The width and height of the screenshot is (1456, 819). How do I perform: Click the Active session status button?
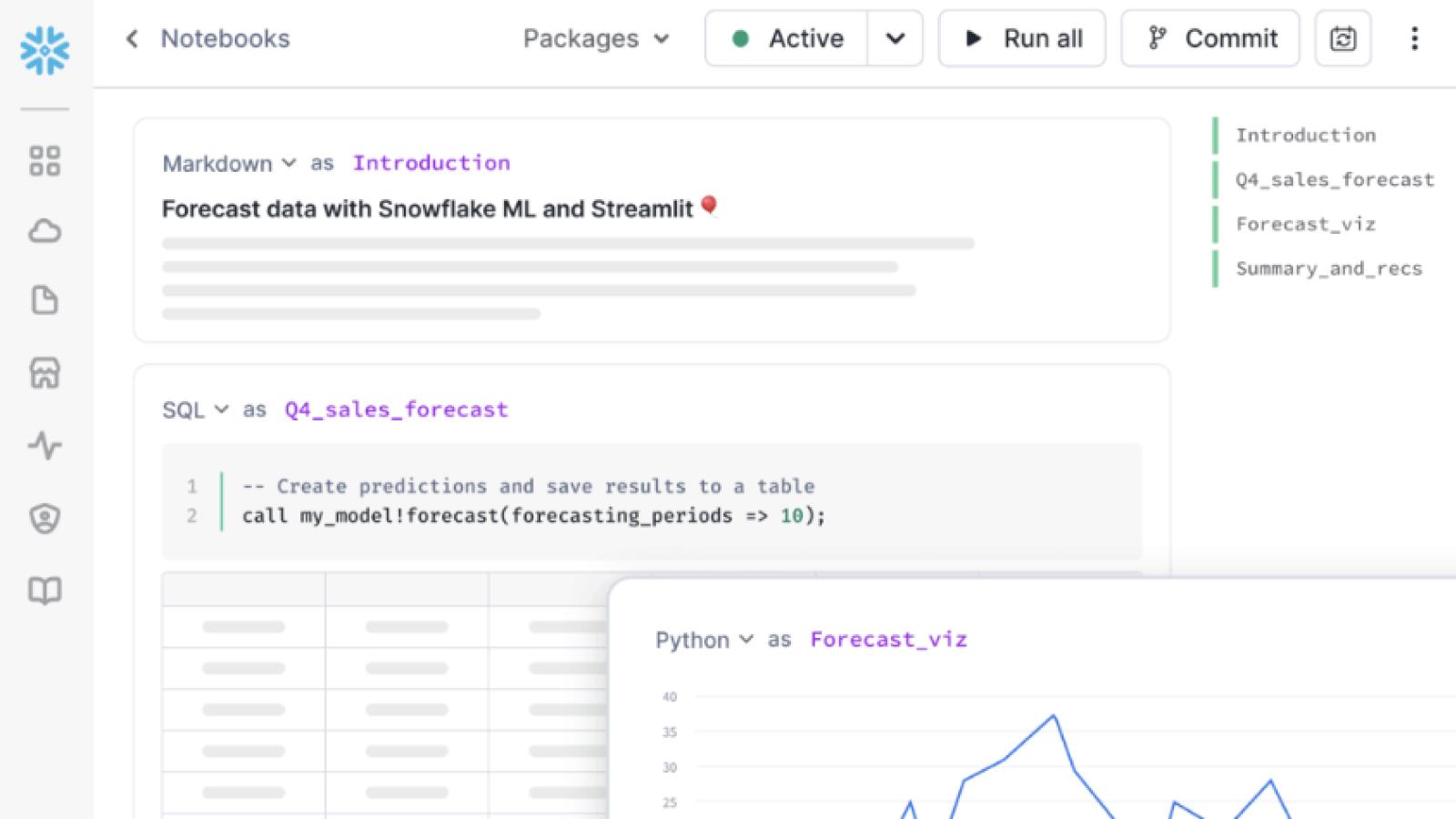(786, 38)
